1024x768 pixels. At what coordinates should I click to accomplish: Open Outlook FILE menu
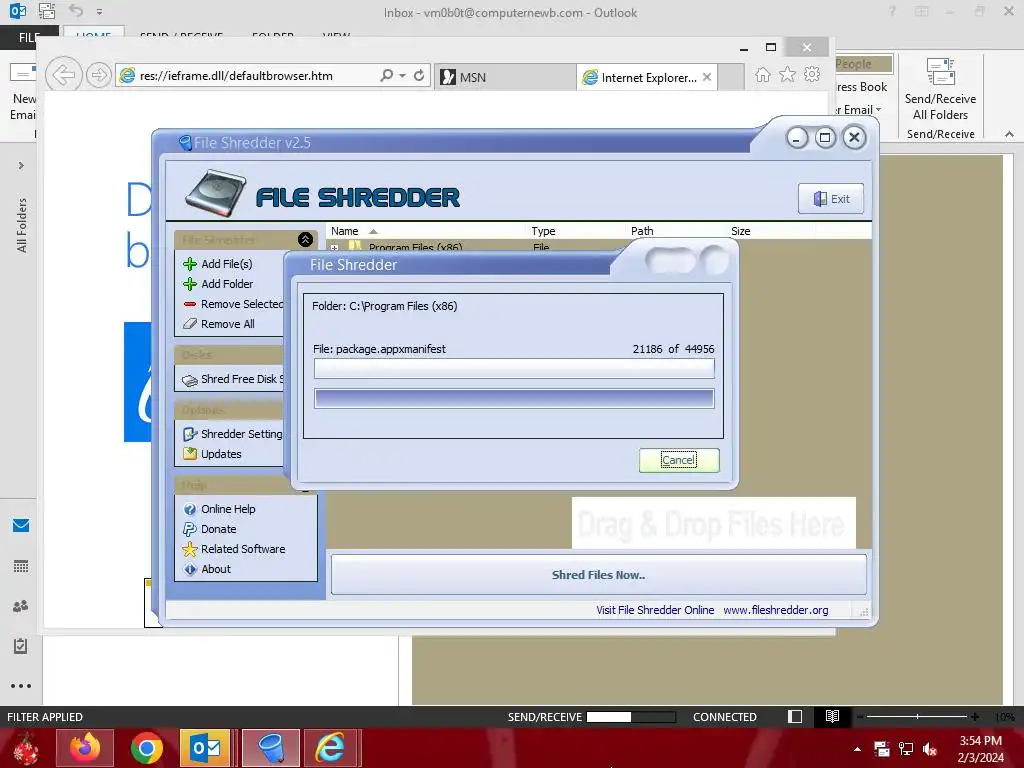pyautogui.click(x=29, y=37)
